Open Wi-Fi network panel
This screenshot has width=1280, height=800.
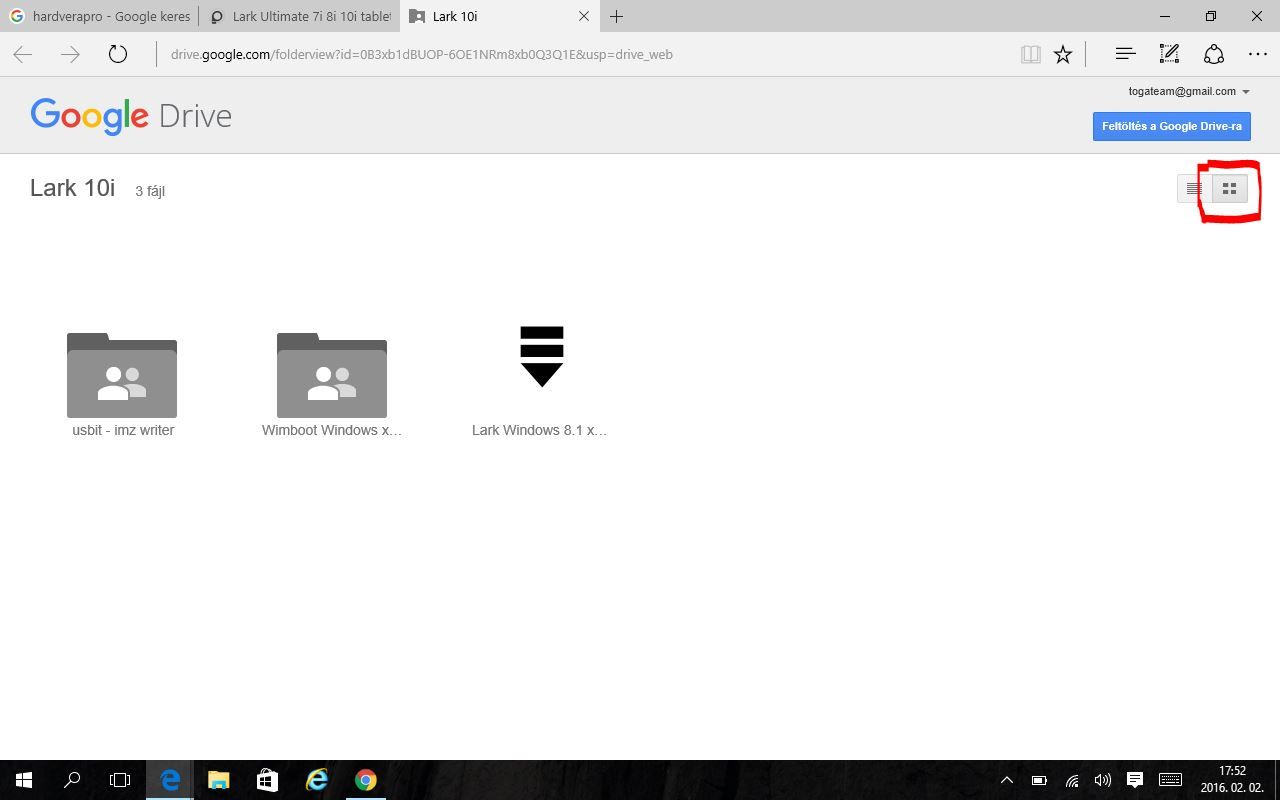click(1071, 780)
